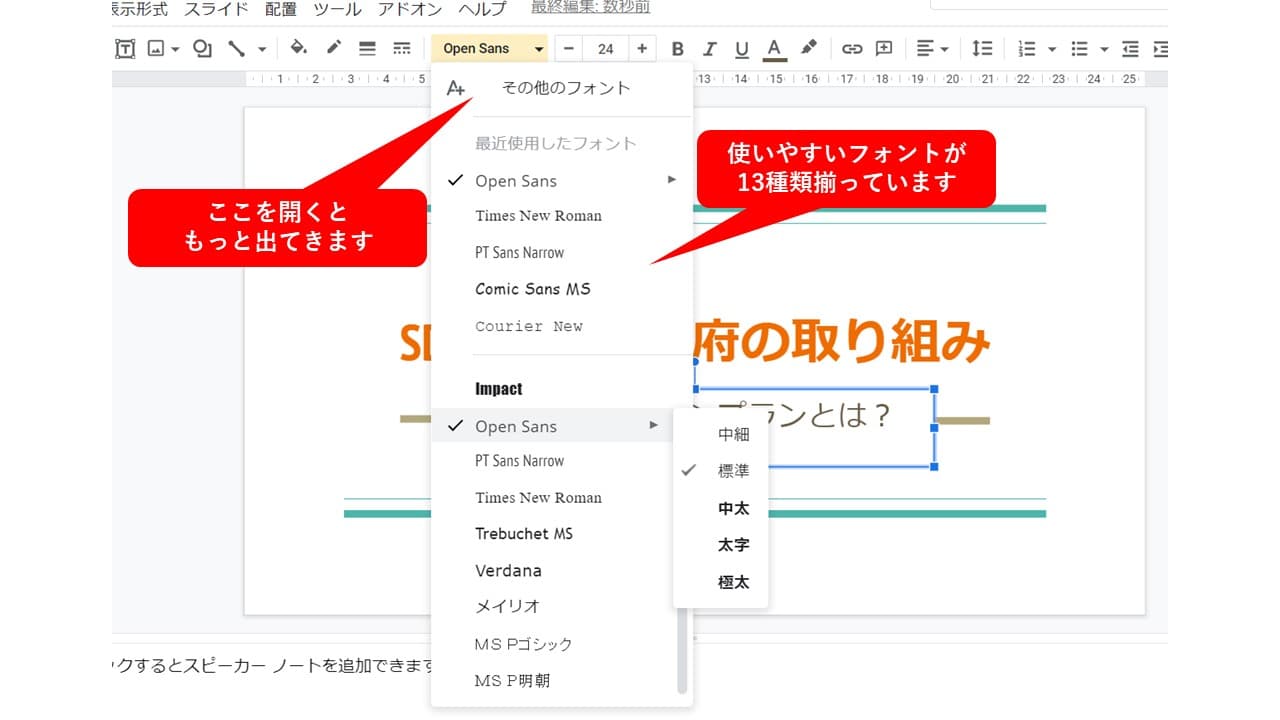Choose 太字 weight in the submenu
Viewport: 1280px width, 720px height.
733,545
